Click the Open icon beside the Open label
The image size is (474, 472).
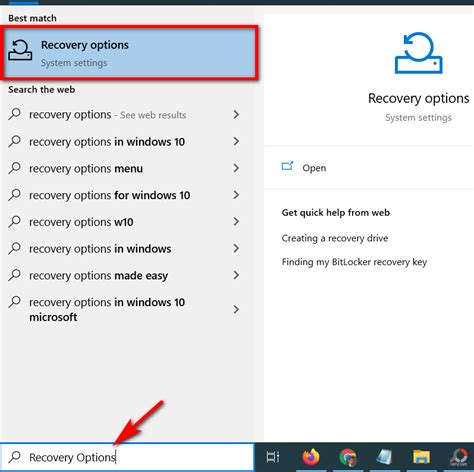click(287, 166)
